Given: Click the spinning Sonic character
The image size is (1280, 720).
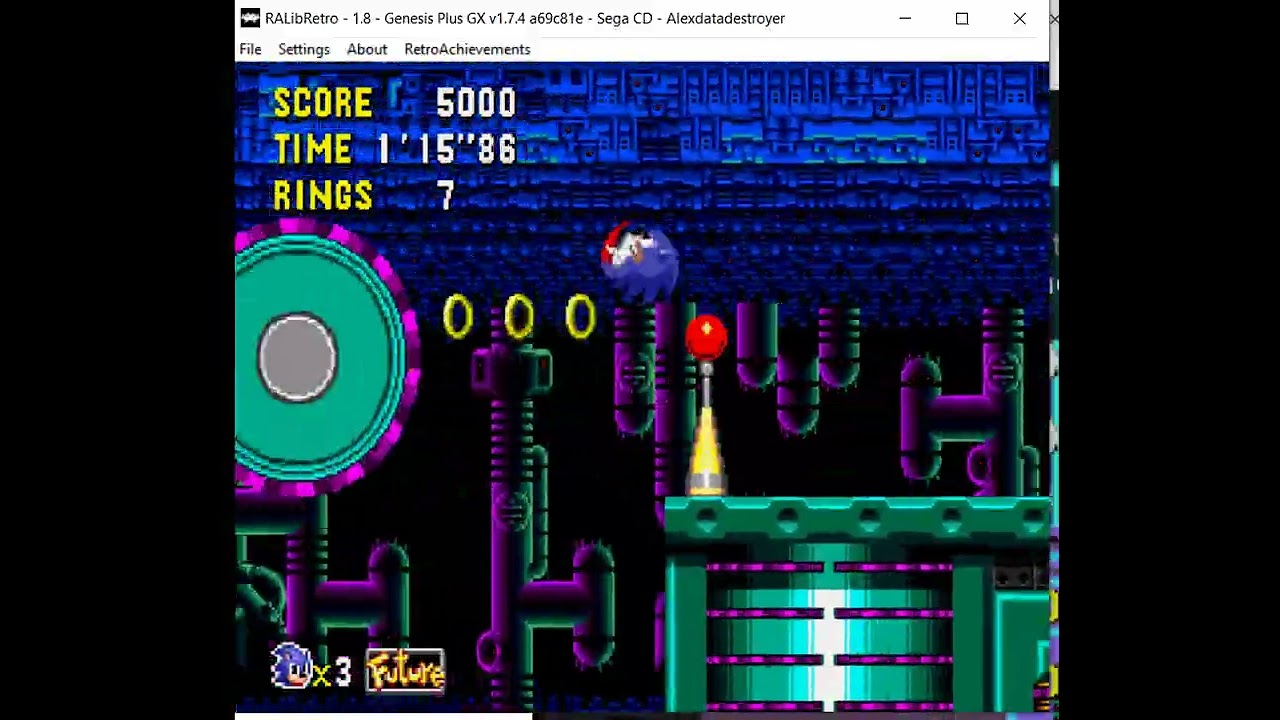Looking at the screenshot, I should point(640,261).
